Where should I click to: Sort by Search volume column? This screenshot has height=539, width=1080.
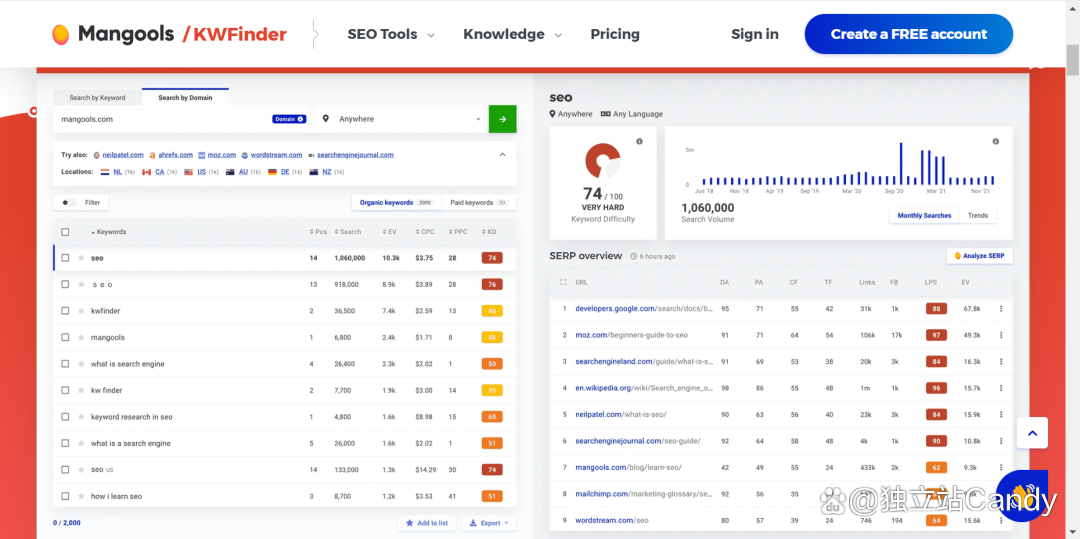(x=348, y=232)
